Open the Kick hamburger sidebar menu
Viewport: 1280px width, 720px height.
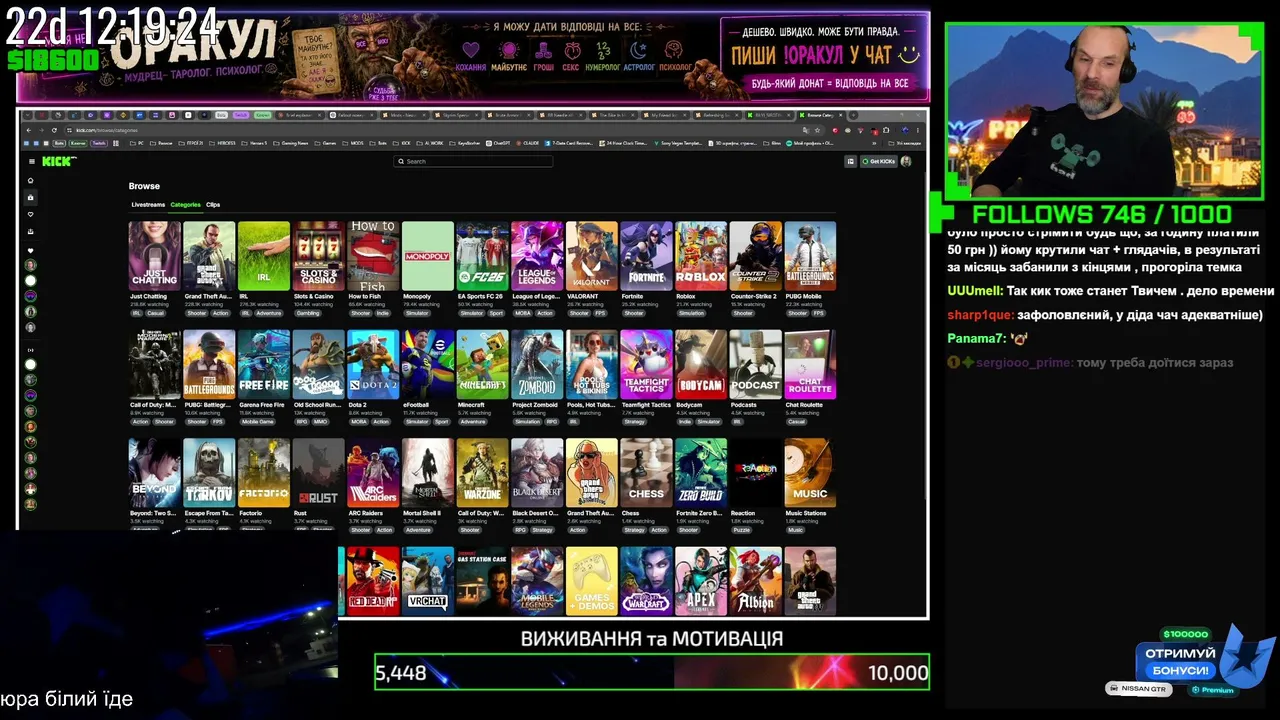tap(31, 161)
